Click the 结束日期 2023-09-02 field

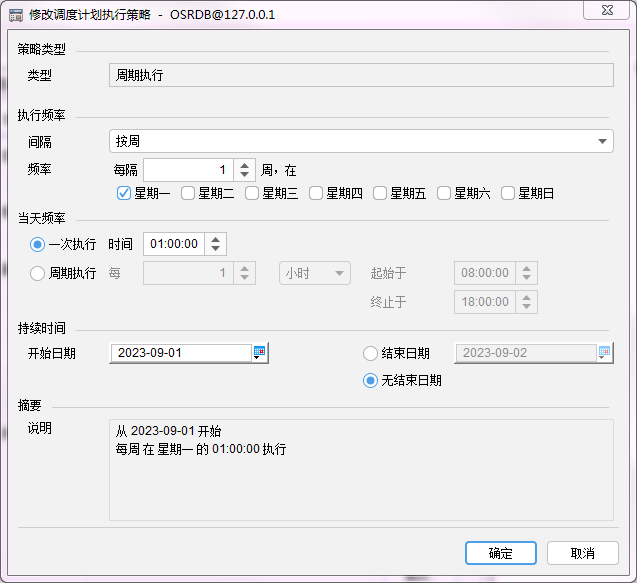[526, 353]
